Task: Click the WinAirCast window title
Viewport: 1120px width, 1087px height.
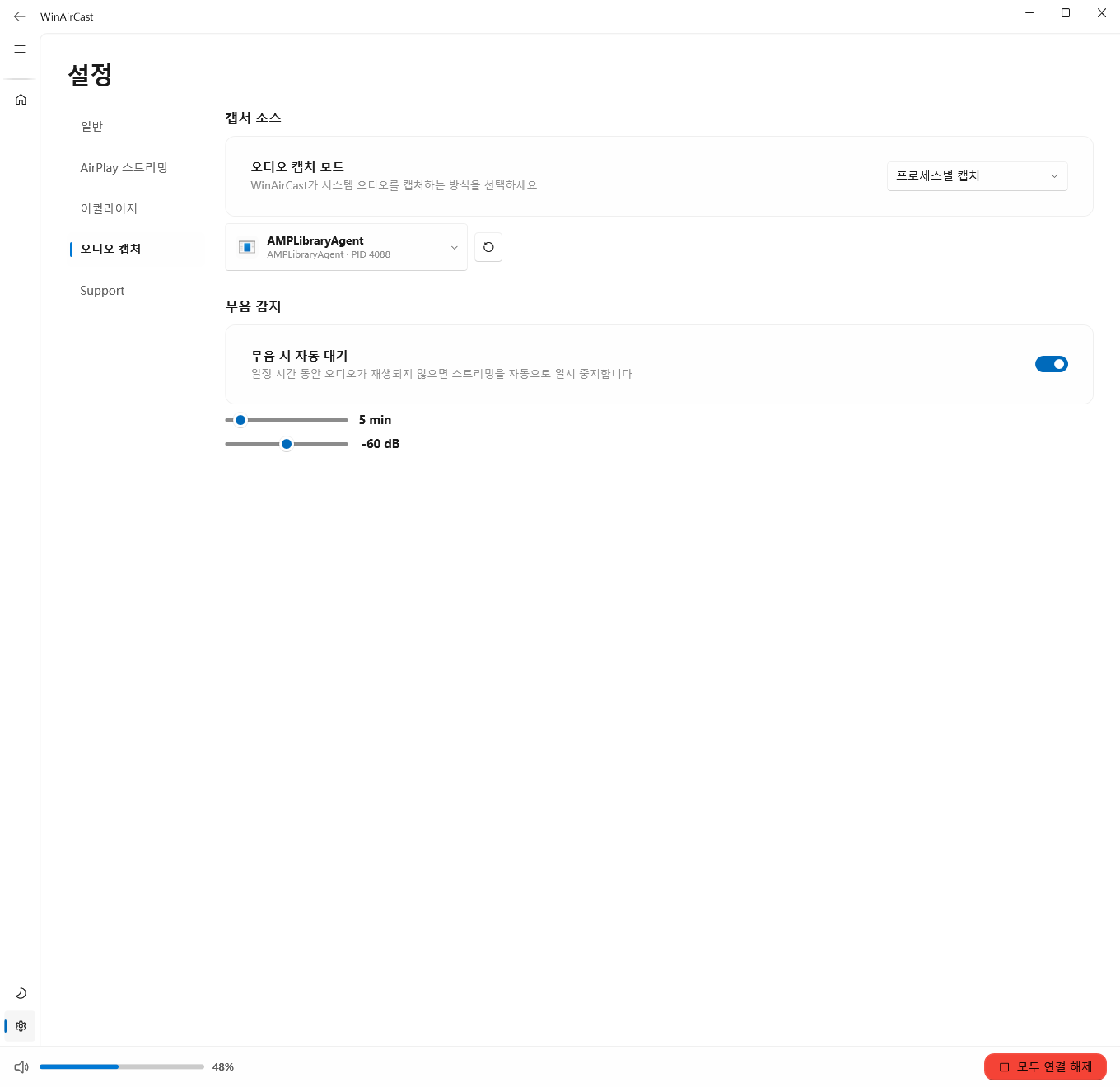Action: (x=67, y=16)
